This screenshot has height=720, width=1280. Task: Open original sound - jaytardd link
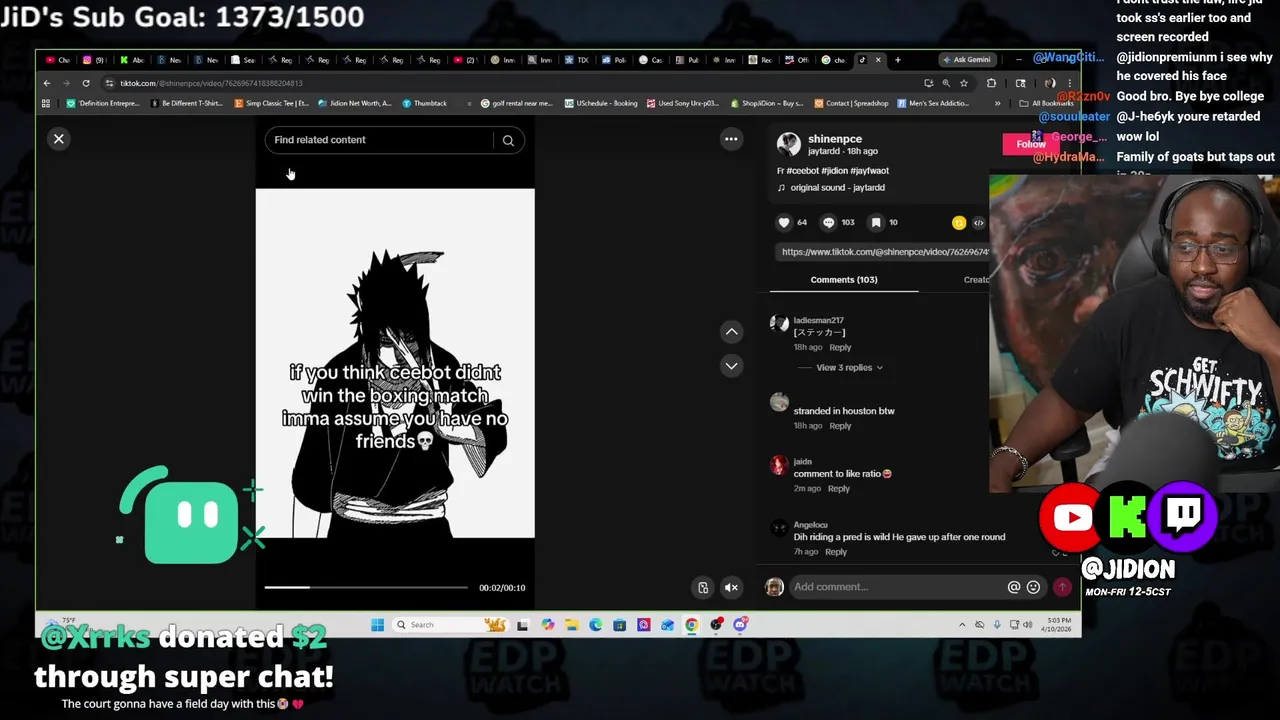(837, 188)
